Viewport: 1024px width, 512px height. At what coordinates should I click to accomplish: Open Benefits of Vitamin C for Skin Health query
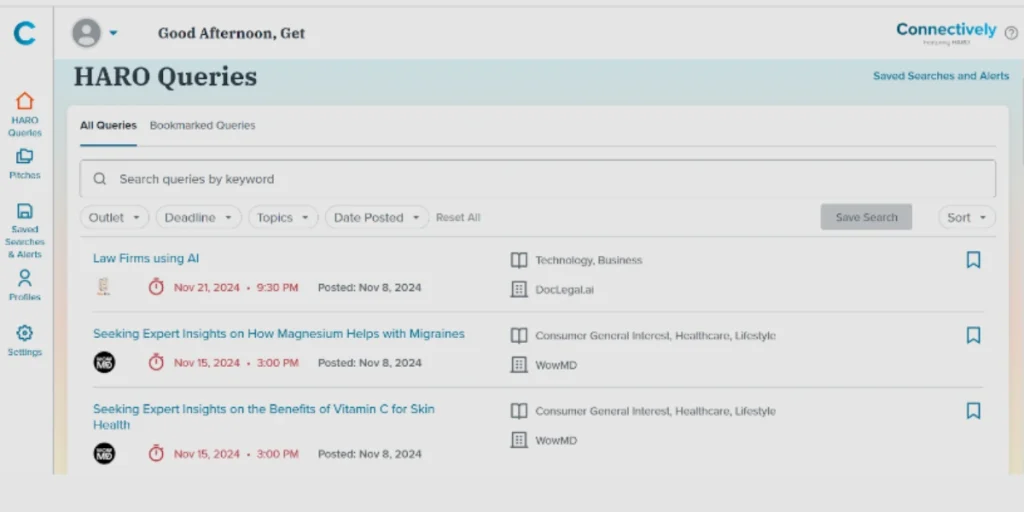click(x=264, y=417)
